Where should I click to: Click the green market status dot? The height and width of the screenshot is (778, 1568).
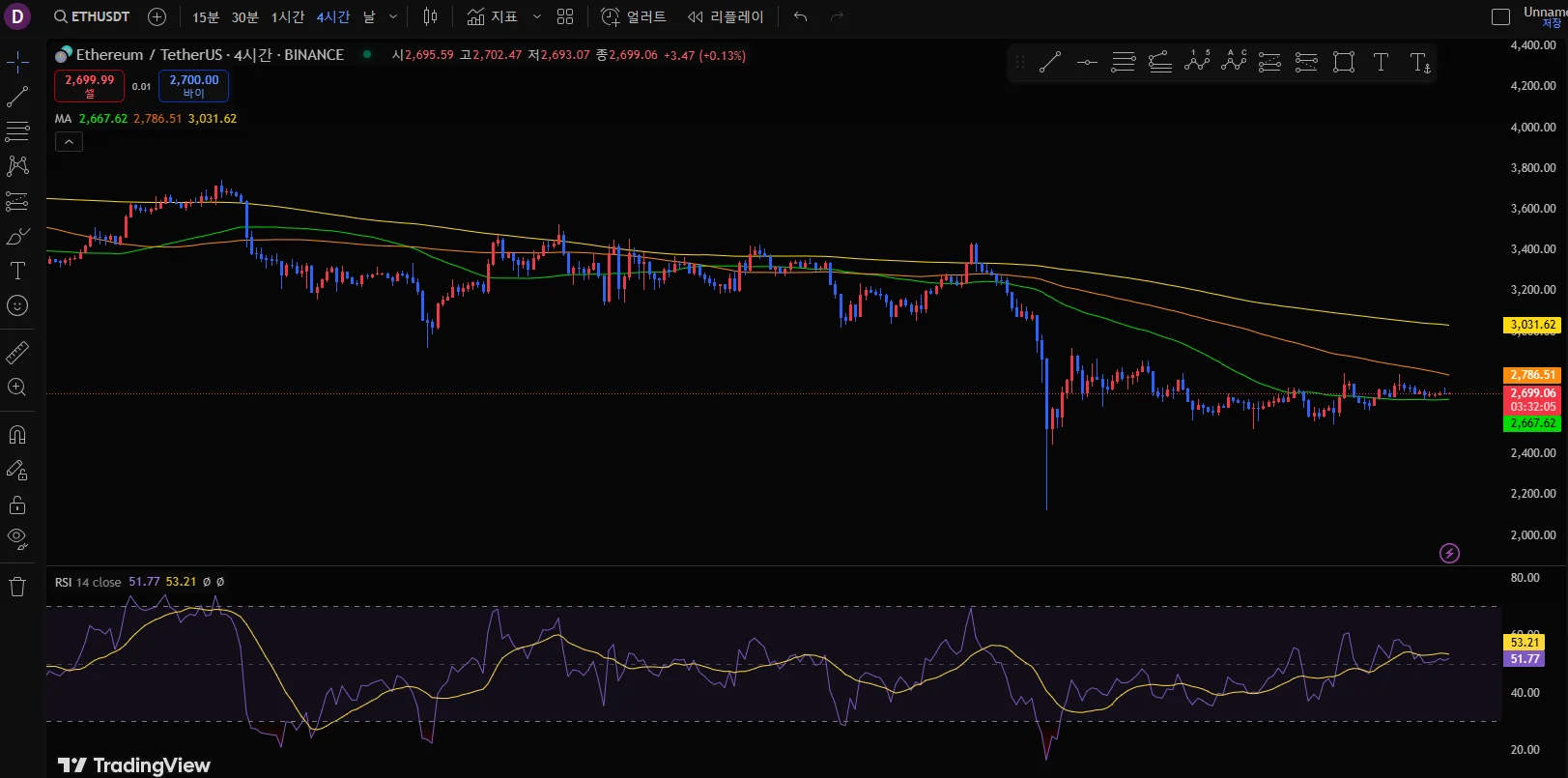[x=367, y=54]
